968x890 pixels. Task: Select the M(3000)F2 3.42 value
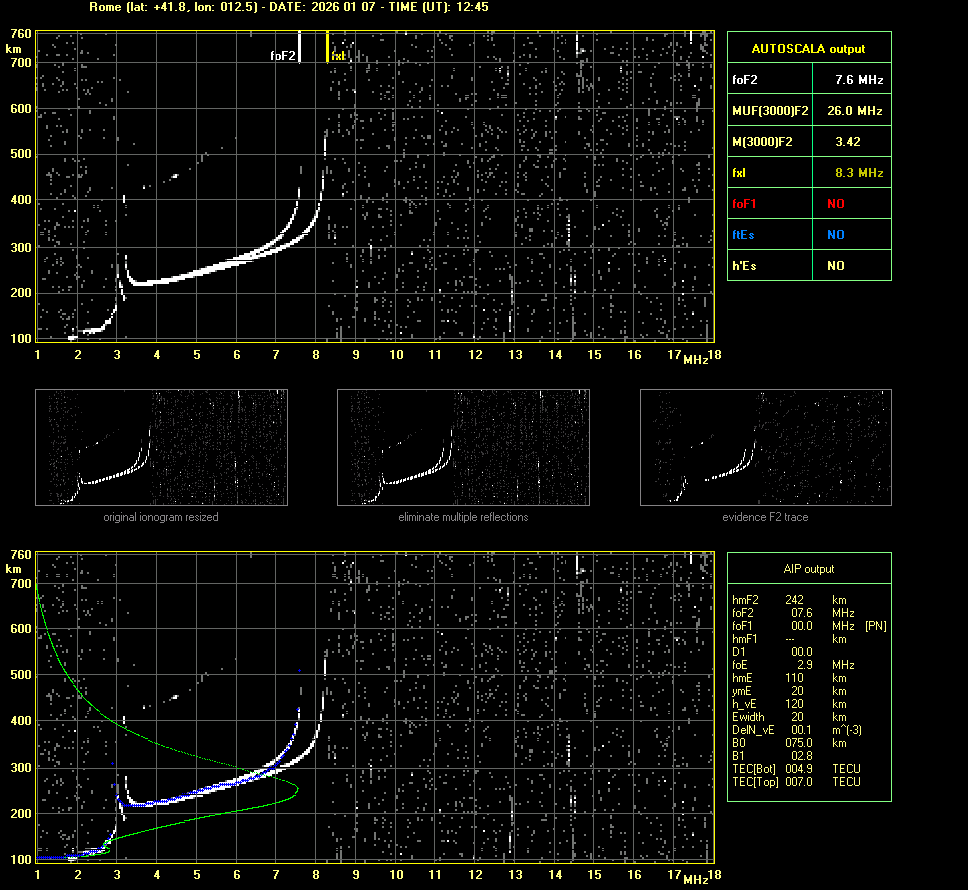[x=847, y=142]
